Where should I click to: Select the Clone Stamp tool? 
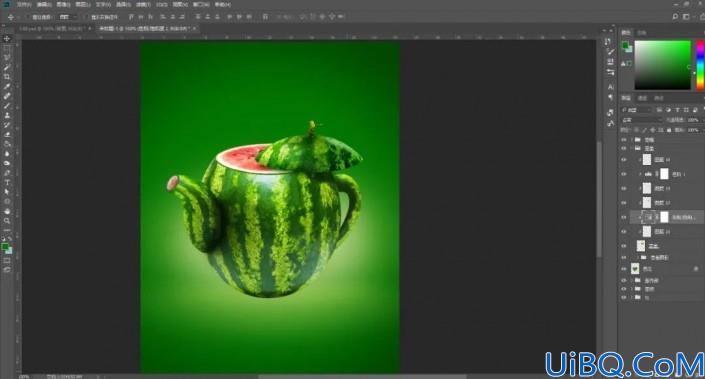point(7,116)
